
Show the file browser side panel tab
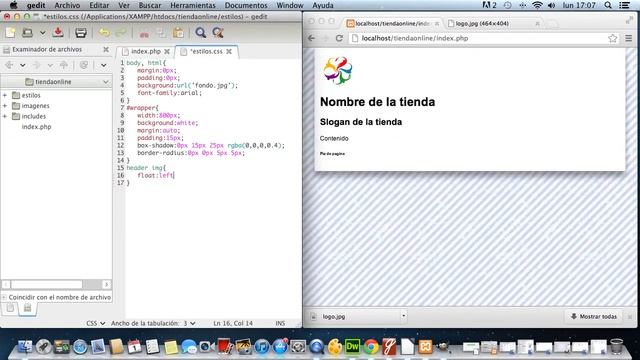(27, 308)
